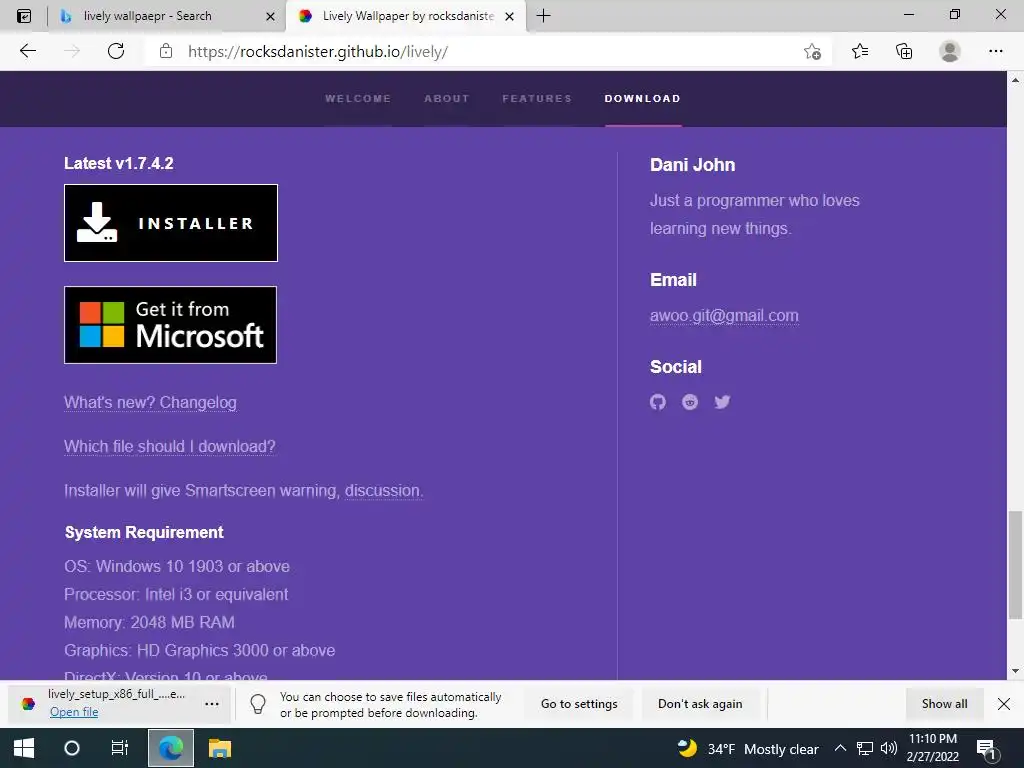Click the lightbulb tip icon

point(258,704)
